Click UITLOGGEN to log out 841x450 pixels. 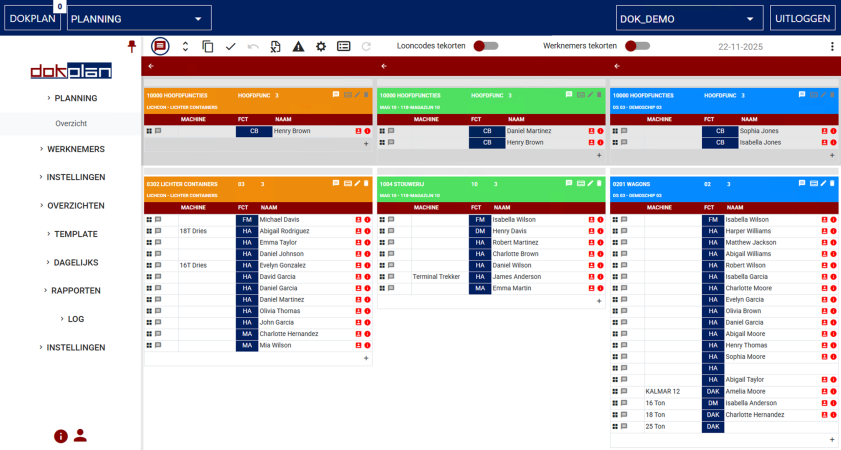tap(802, 18)
